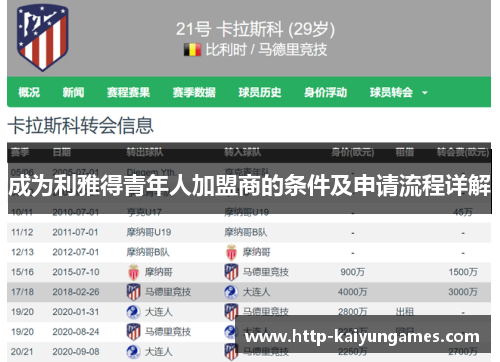Click Monaco crest in 12/13 row
The width and height of the screenshot is (500, 362).
[231, 252]
